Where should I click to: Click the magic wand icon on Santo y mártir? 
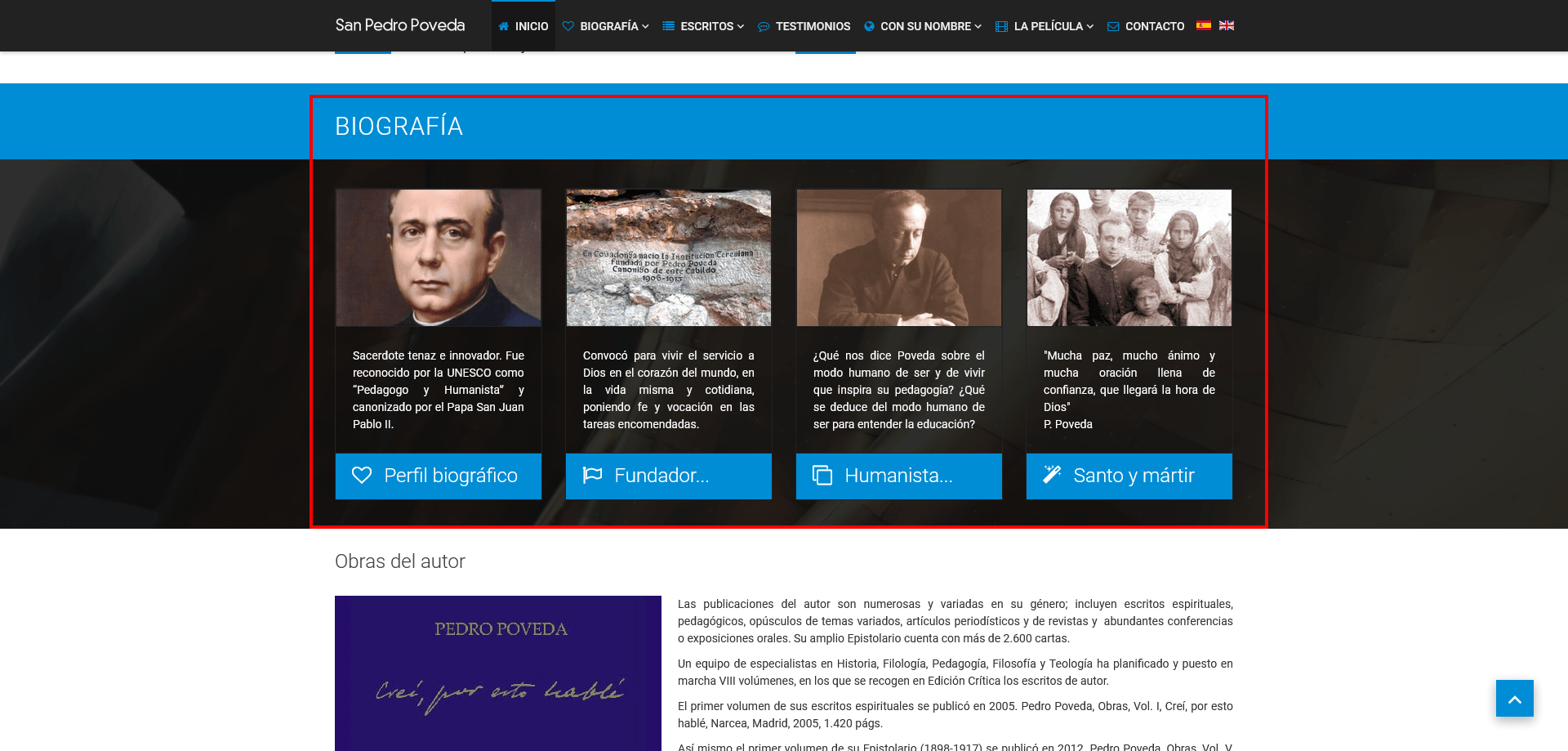[x=1052, y=474]
